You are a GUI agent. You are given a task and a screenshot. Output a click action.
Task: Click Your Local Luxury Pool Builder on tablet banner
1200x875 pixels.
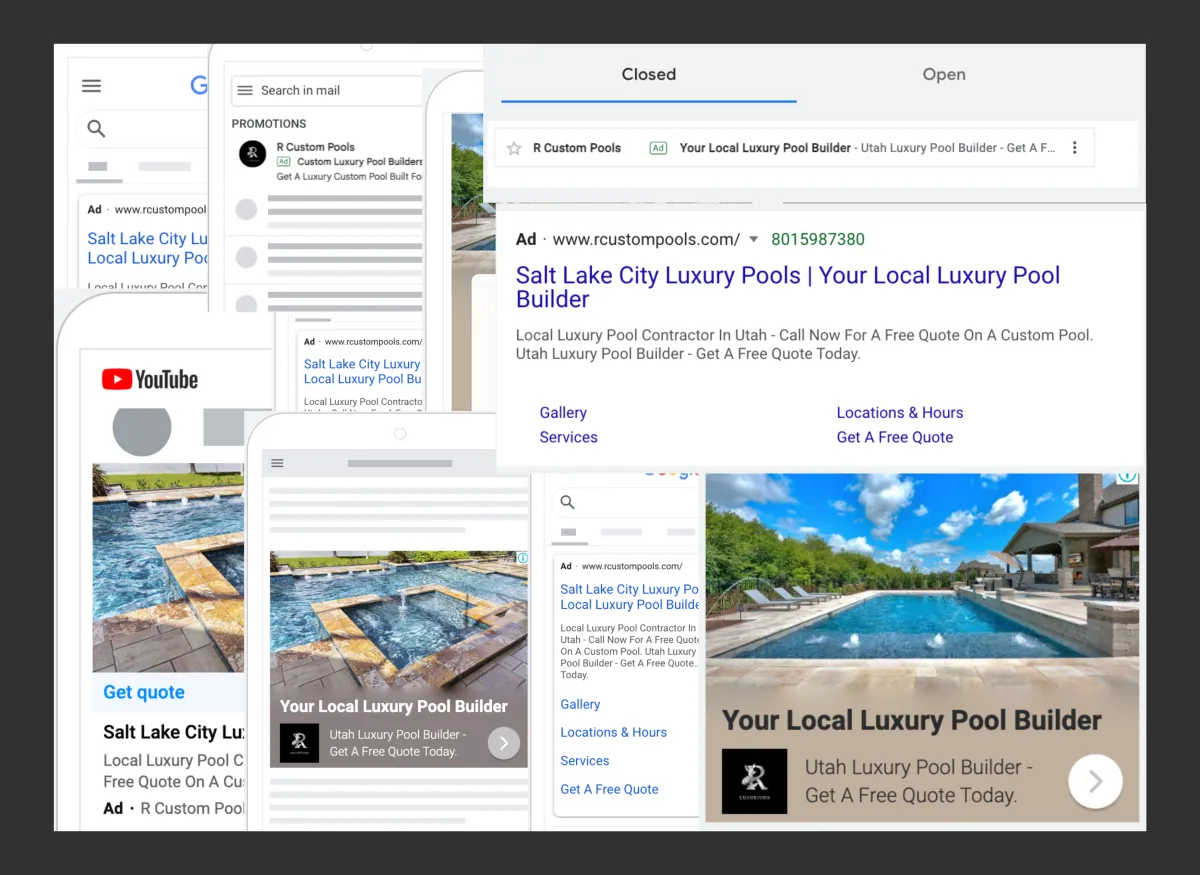(394, 706)
